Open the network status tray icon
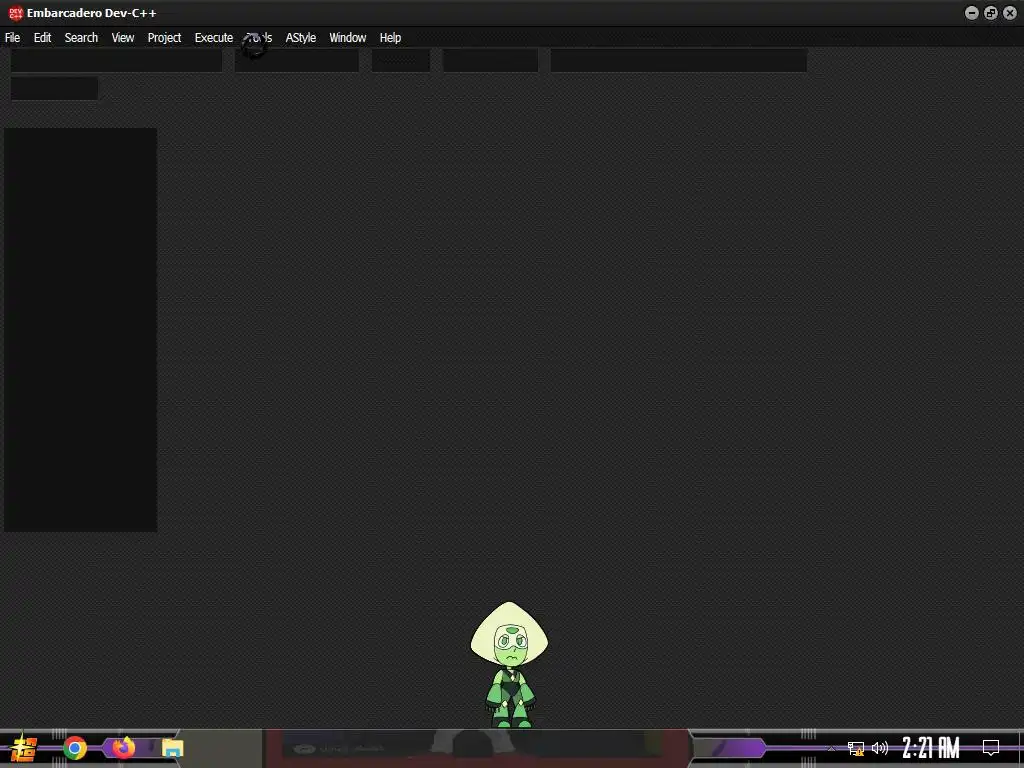 click(x=856, y=748)
